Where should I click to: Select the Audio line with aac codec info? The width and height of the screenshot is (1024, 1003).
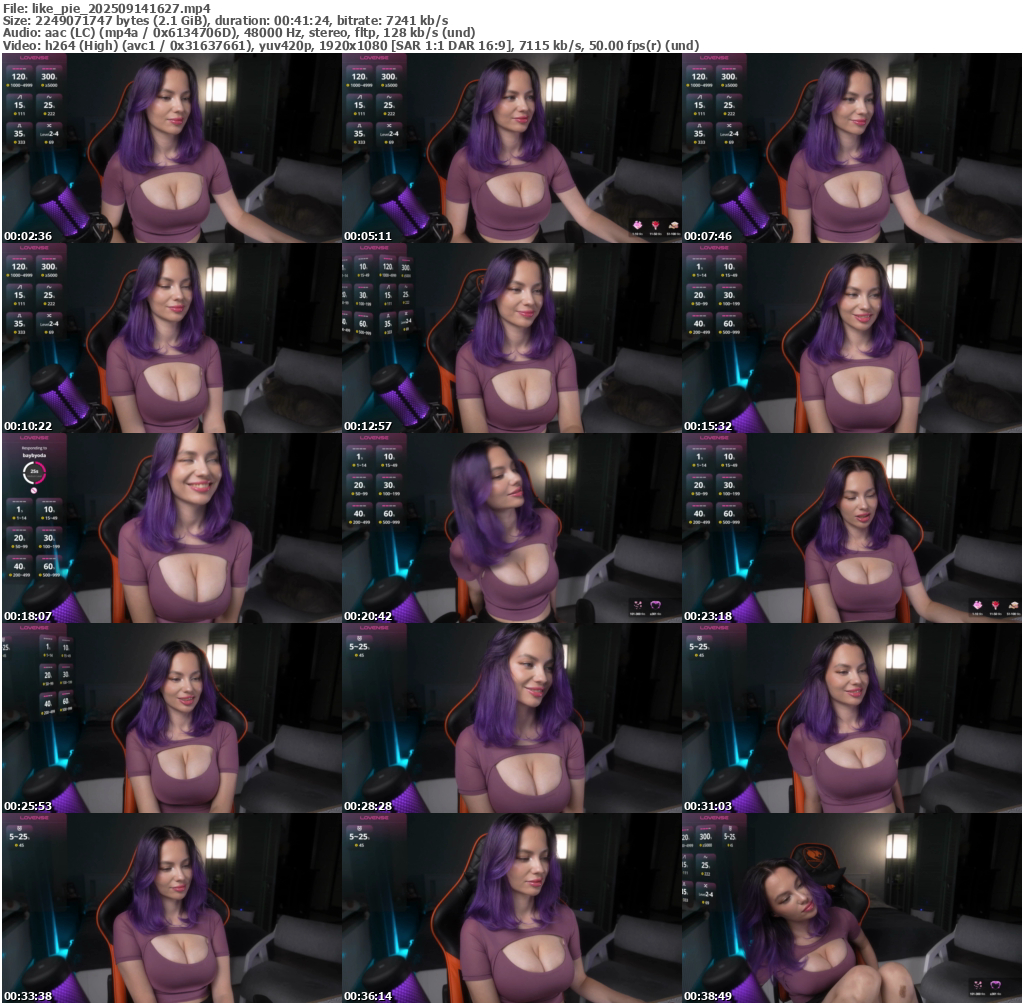tap(239, 33)
